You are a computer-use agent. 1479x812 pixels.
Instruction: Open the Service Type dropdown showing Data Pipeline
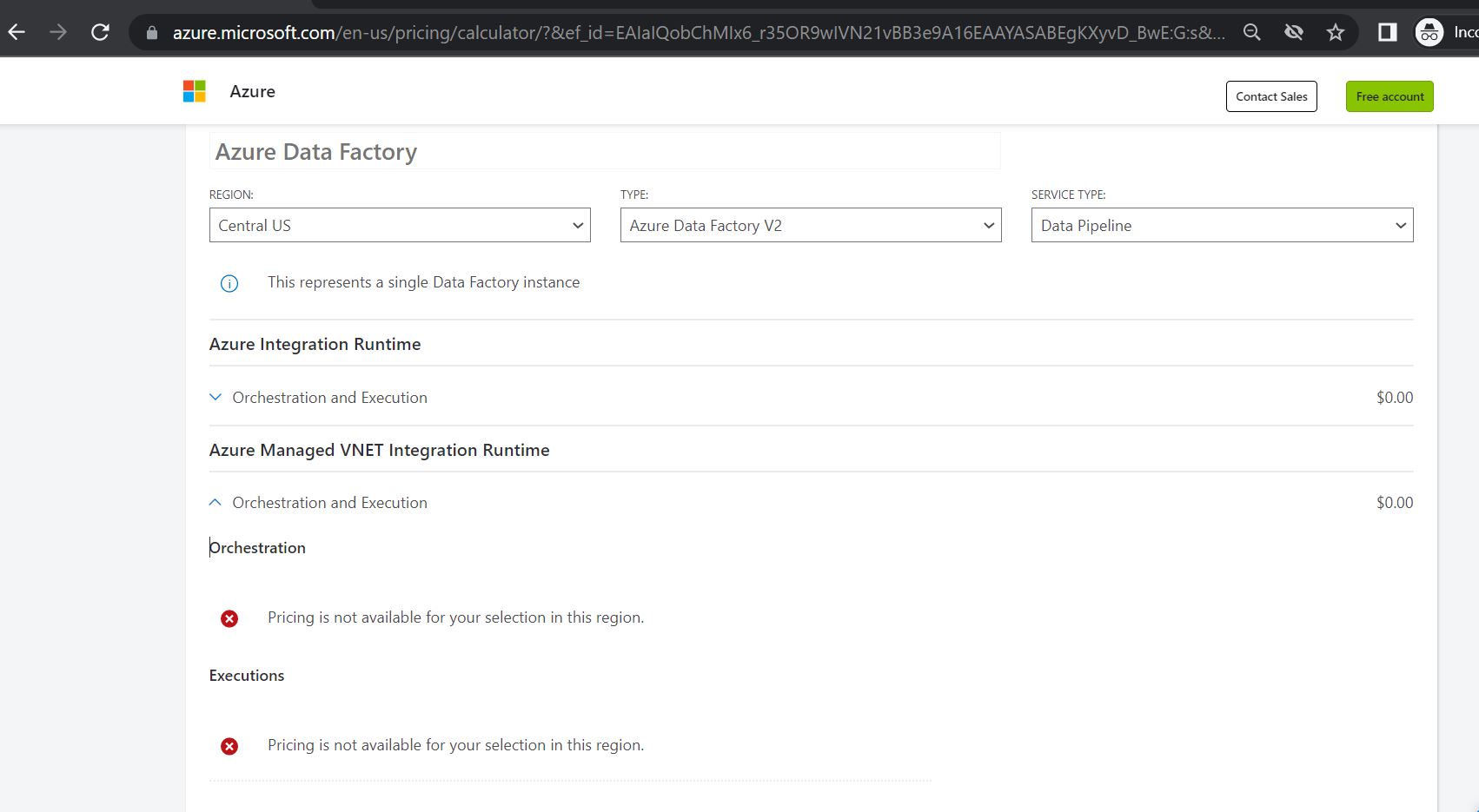1221,225
